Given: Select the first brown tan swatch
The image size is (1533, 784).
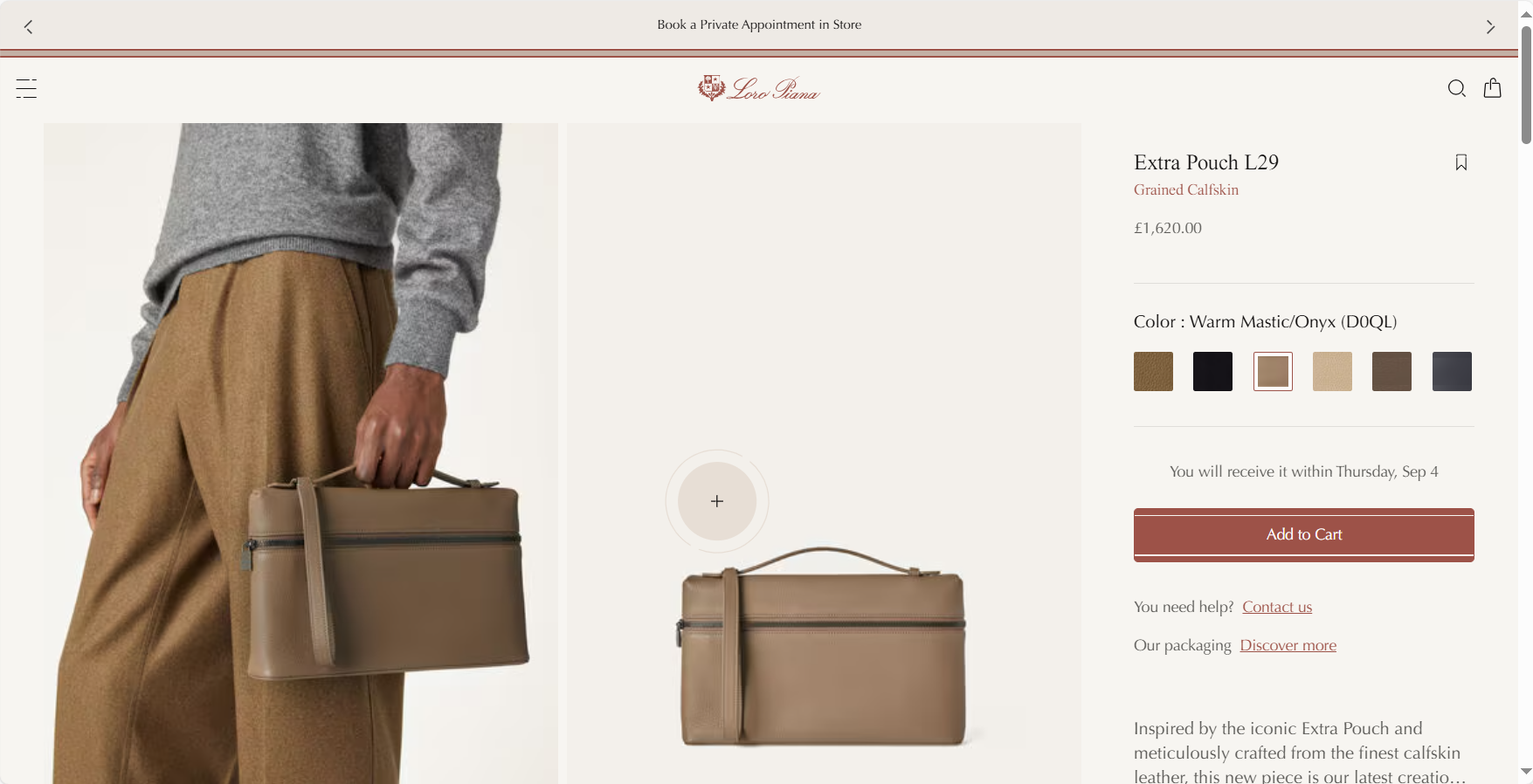Looking at the screenshot, I should [x=1153, y=371].
